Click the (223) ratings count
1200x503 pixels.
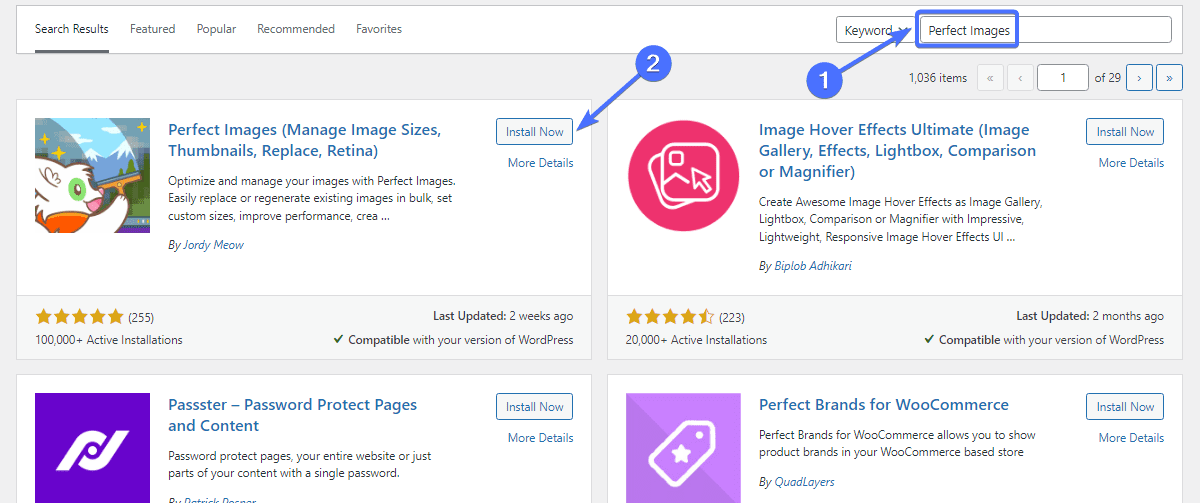point(732,317)
